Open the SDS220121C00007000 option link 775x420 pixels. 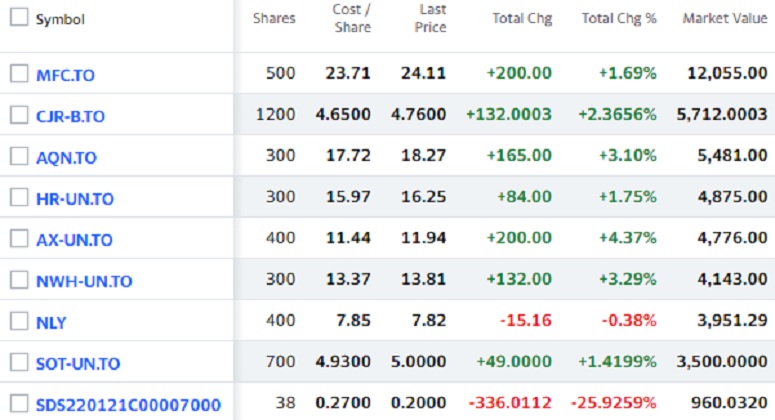click(x=128, y=405)
